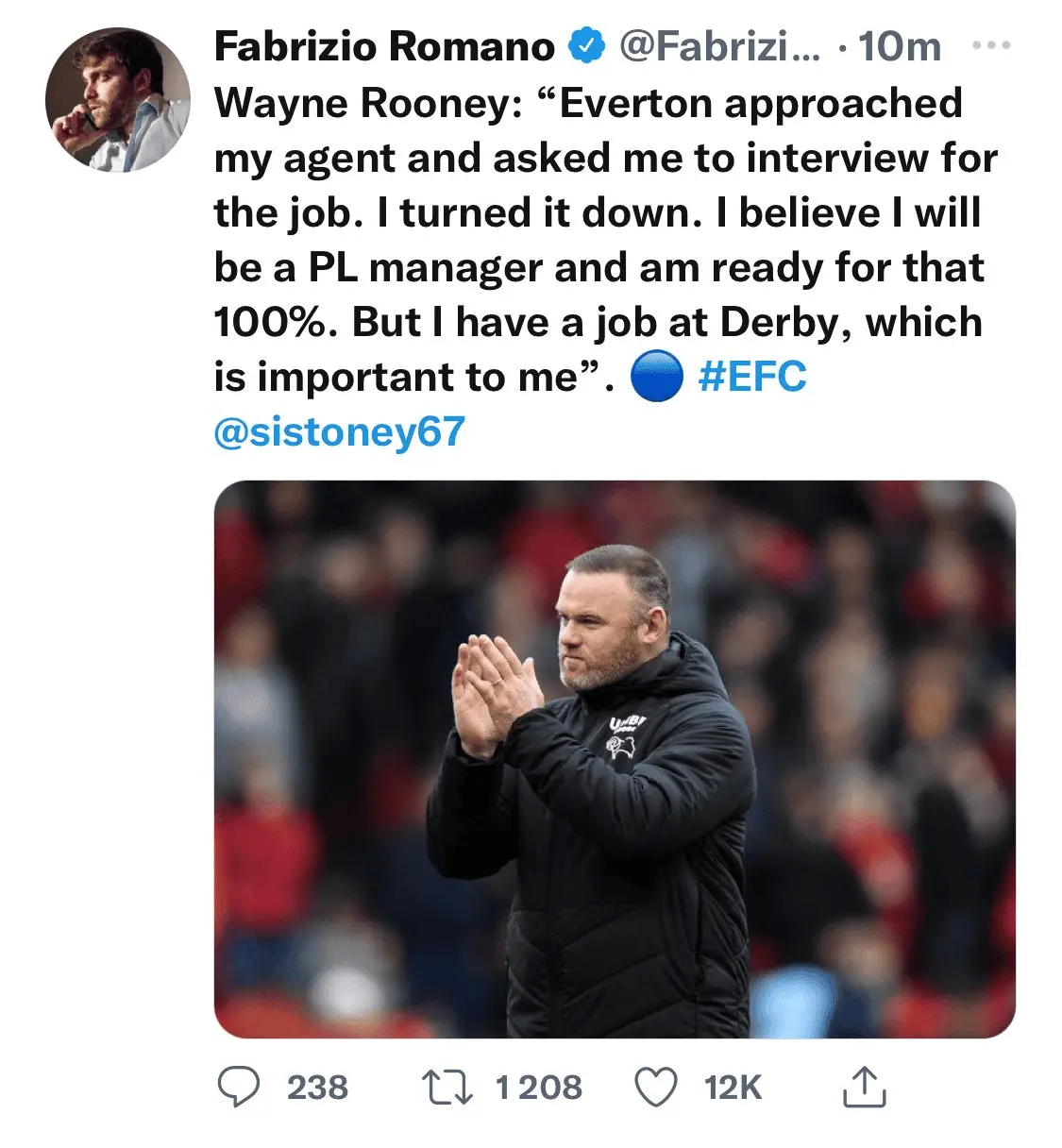
Task: Retweet using the retweet arrows icon
Action: [447, 1087]
